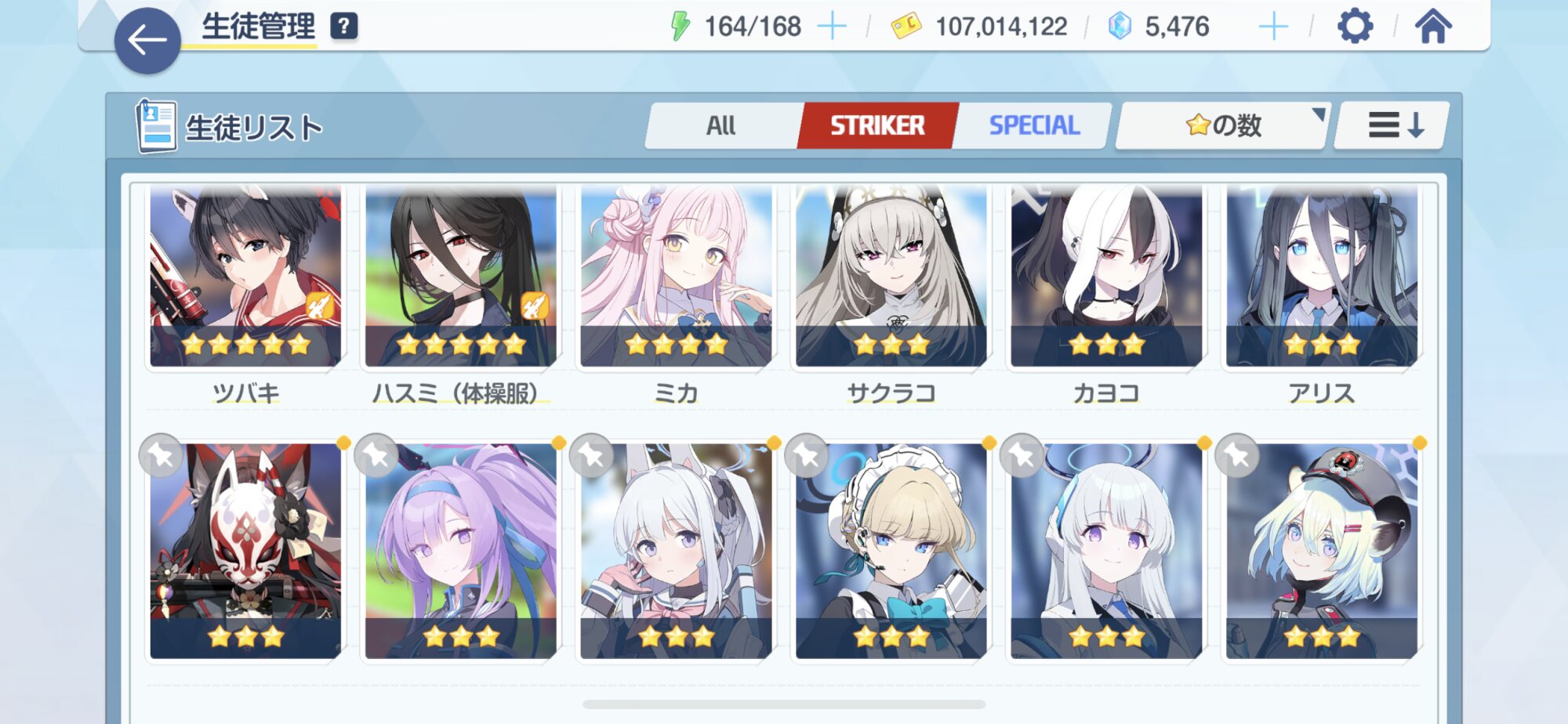Toggle the pin on the maid-headband student

(807, 455)
